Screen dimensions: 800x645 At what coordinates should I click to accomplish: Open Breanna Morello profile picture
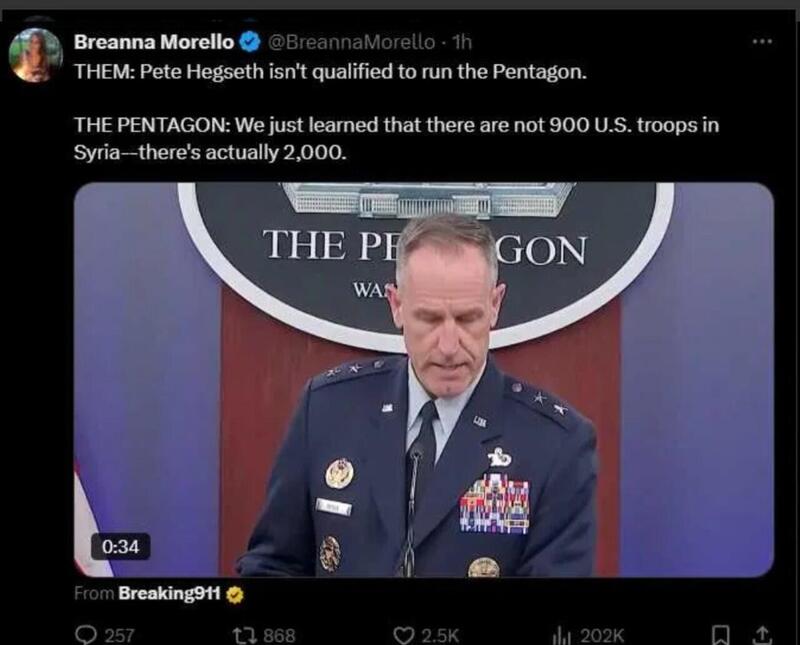36,55
